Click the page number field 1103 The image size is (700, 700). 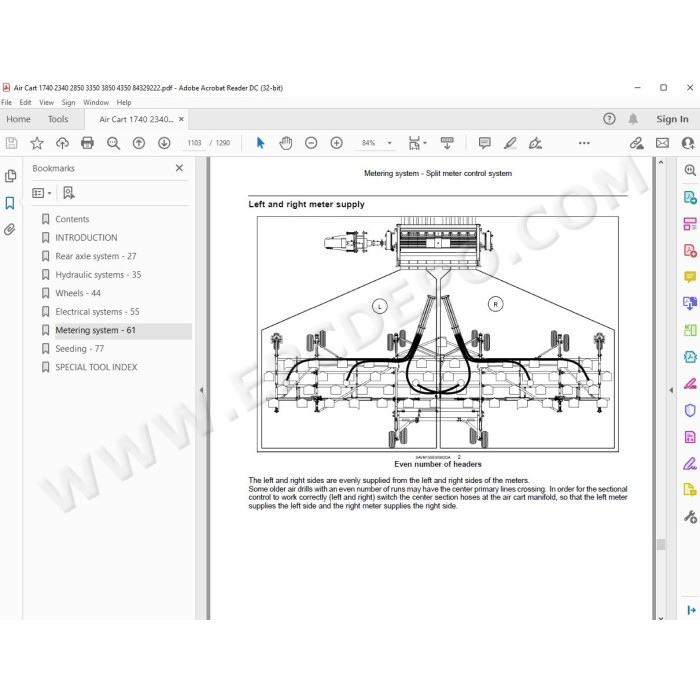click(x=194, y=143)
